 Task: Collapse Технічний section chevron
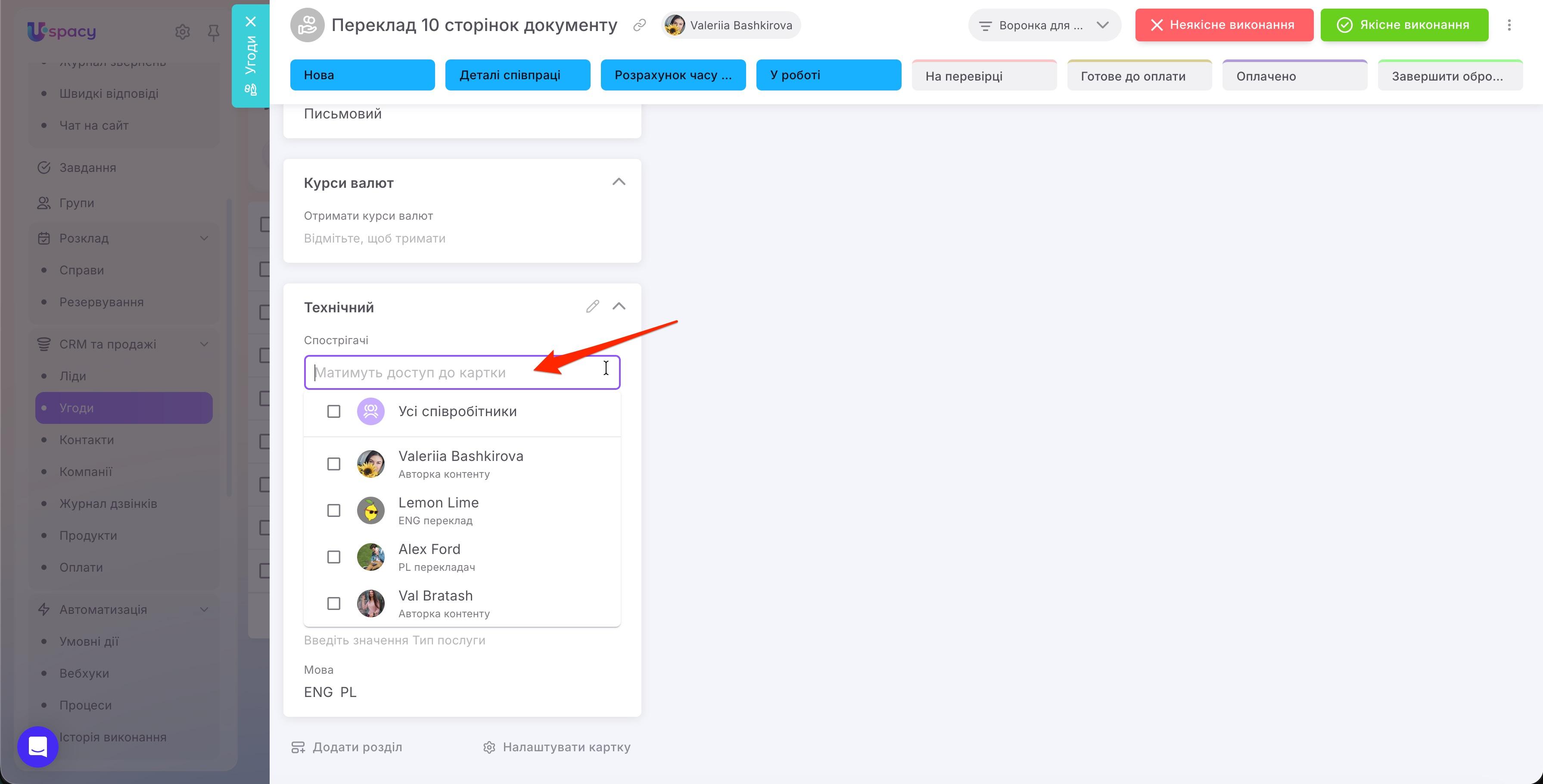click(x=619, y=307)
